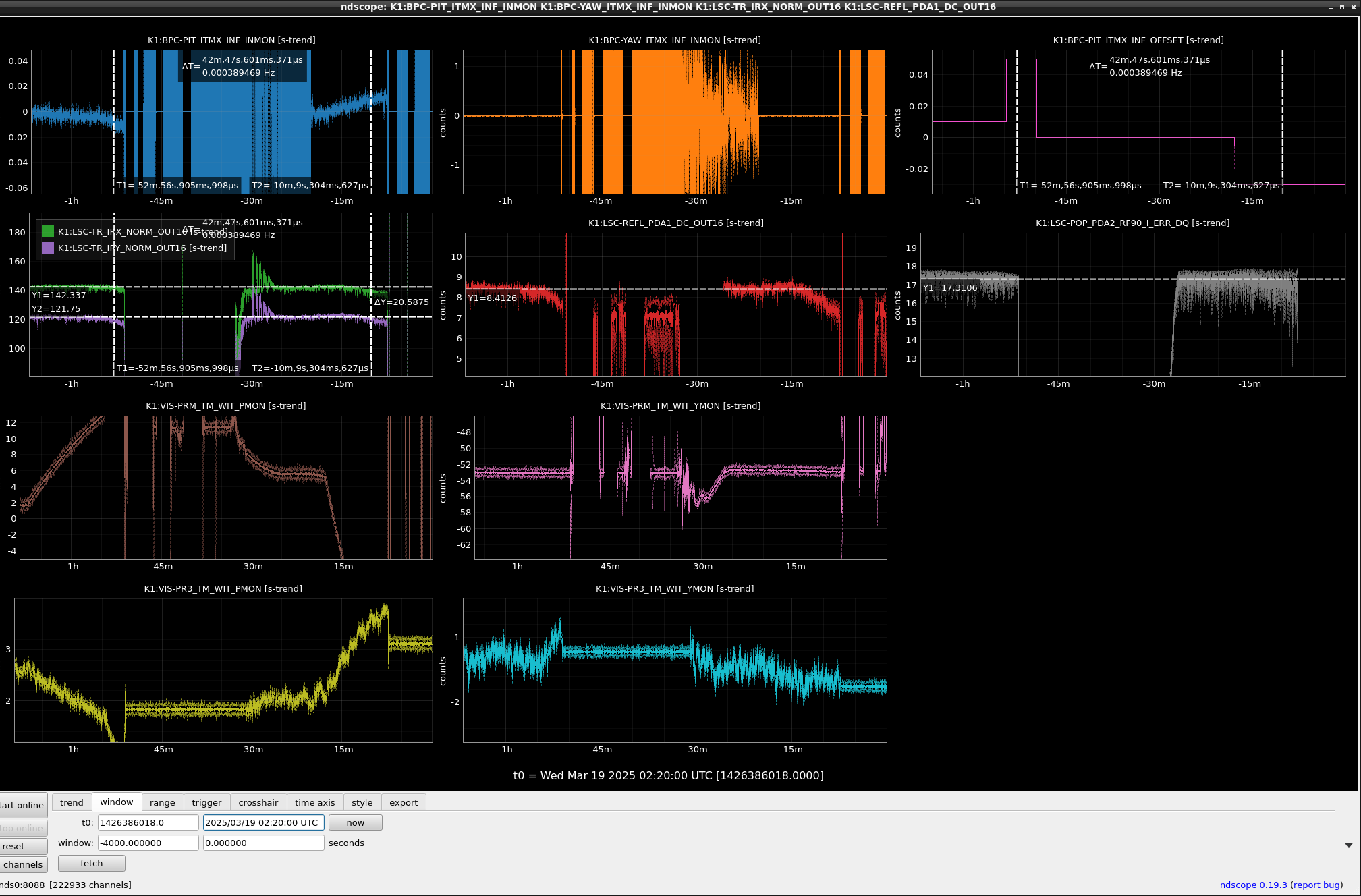Open the range tab

coord(162,802)
